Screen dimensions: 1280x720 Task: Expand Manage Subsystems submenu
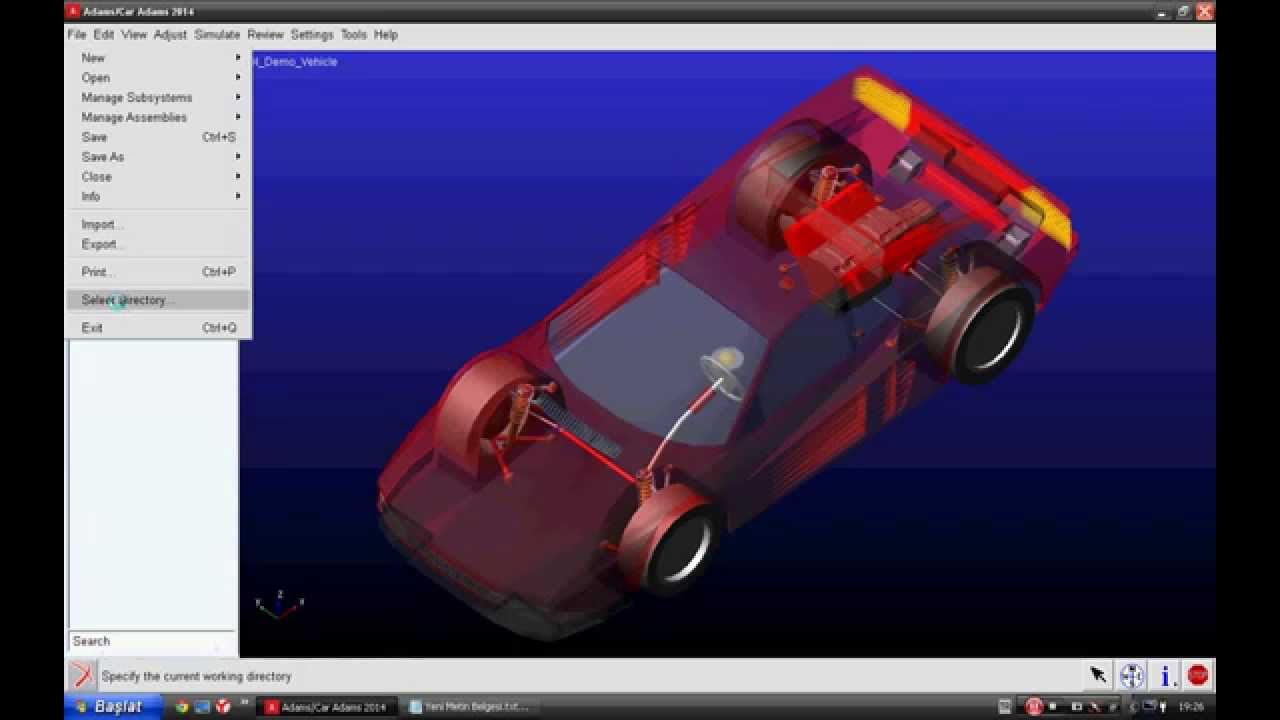click(x=158, y=98)
